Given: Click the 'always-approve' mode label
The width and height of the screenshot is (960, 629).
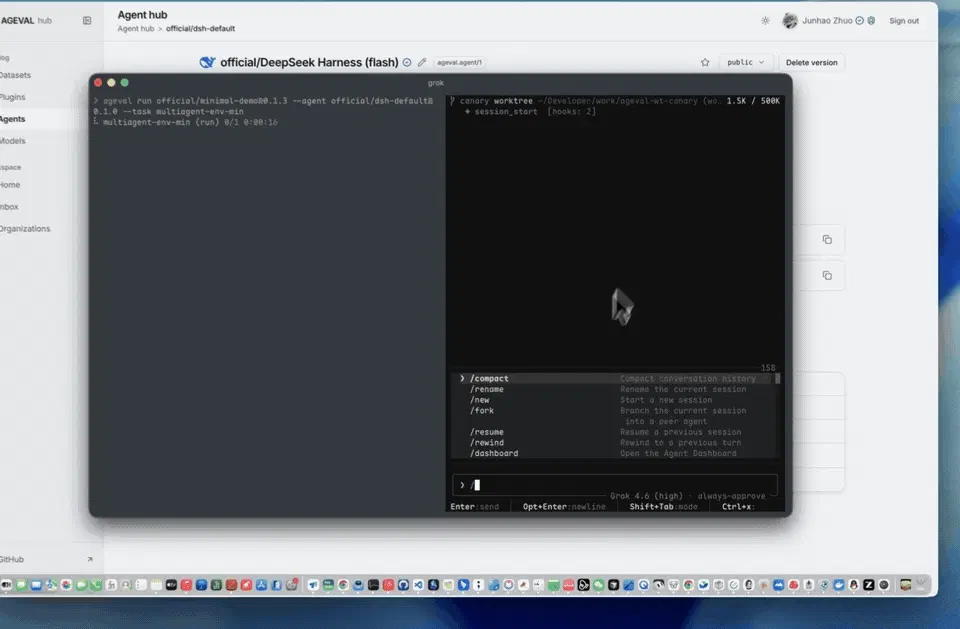Looking at the screenshot, I should click(x=731, y=496).
